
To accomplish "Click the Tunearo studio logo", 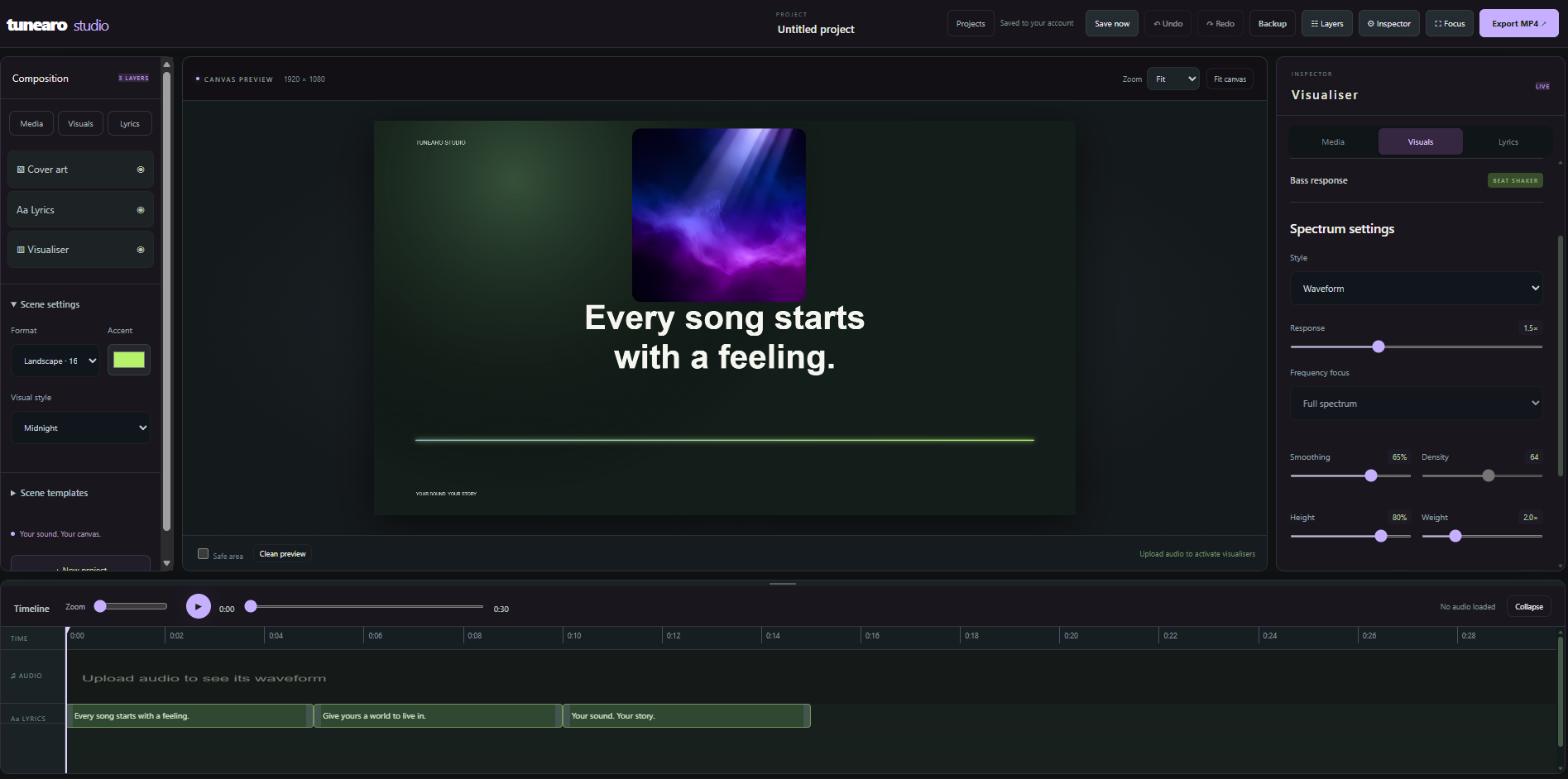I will pos(58,25).
